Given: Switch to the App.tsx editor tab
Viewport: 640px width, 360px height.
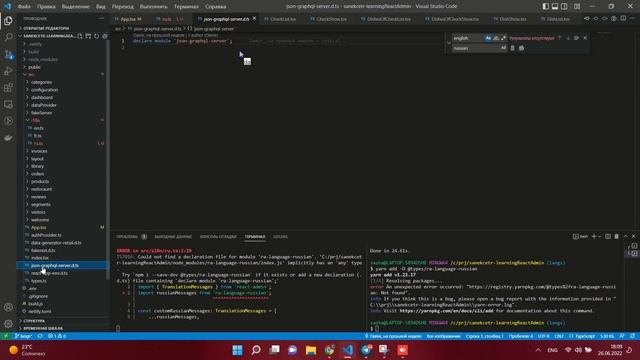Looking at the screenshot, I should [x=131, y=19].
